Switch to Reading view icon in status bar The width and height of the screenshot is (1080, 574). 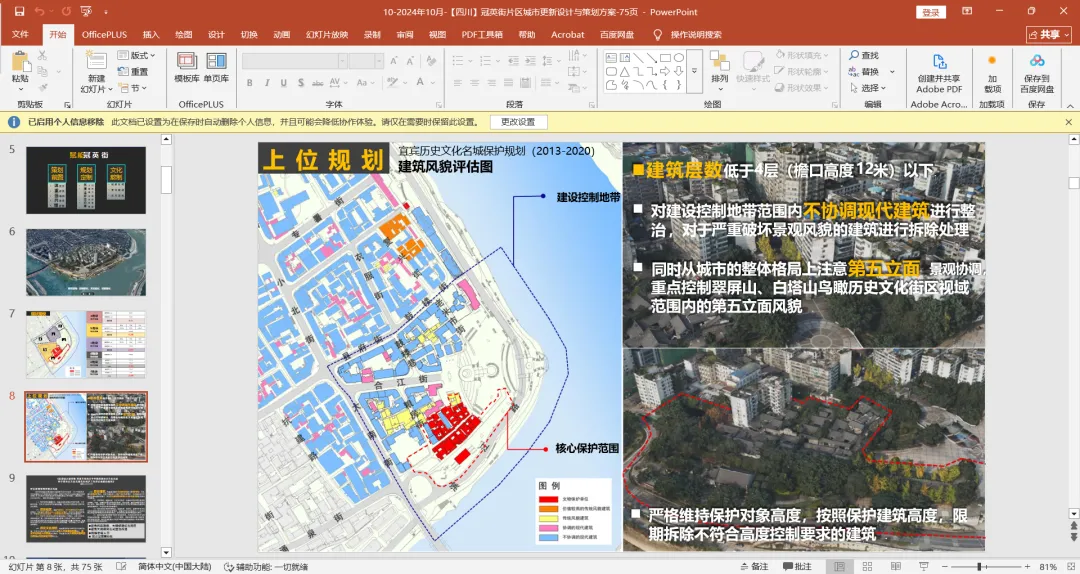click(x=895, y=566)
